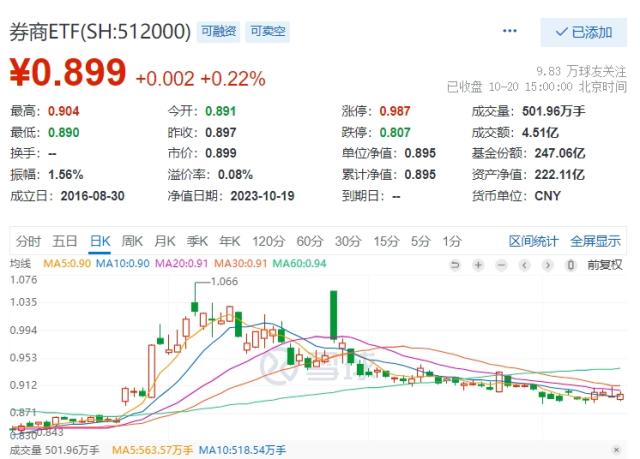Click the volume MA5:563.57万手 label
Screen dimensions: 640x459
(152, 450)
